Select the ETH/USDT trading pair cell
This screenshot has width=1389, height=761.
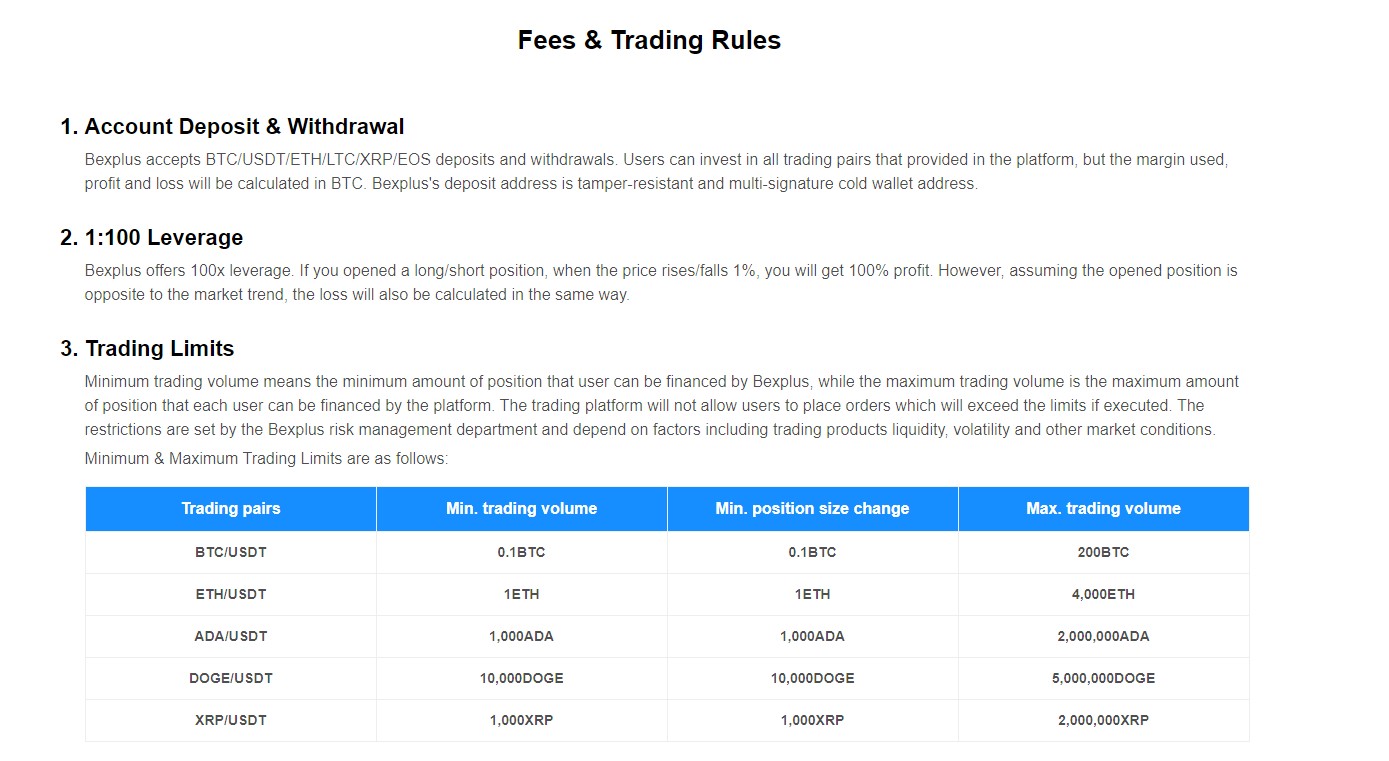tap(231, 594)
